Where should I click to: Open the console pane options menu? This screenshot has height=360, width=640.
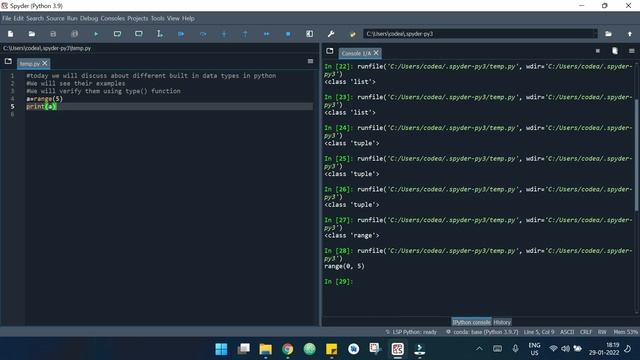click(x=631, y=51)
